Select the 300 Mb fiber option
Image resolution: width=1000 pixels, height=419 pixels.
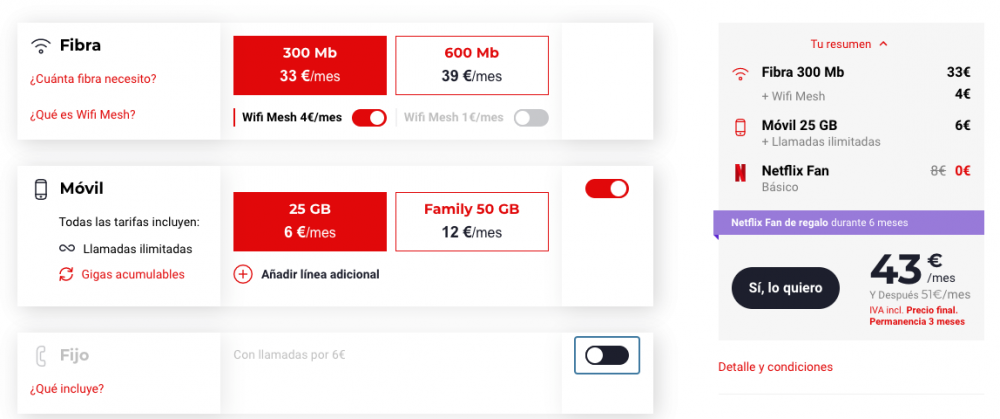(x=310, y=64)
